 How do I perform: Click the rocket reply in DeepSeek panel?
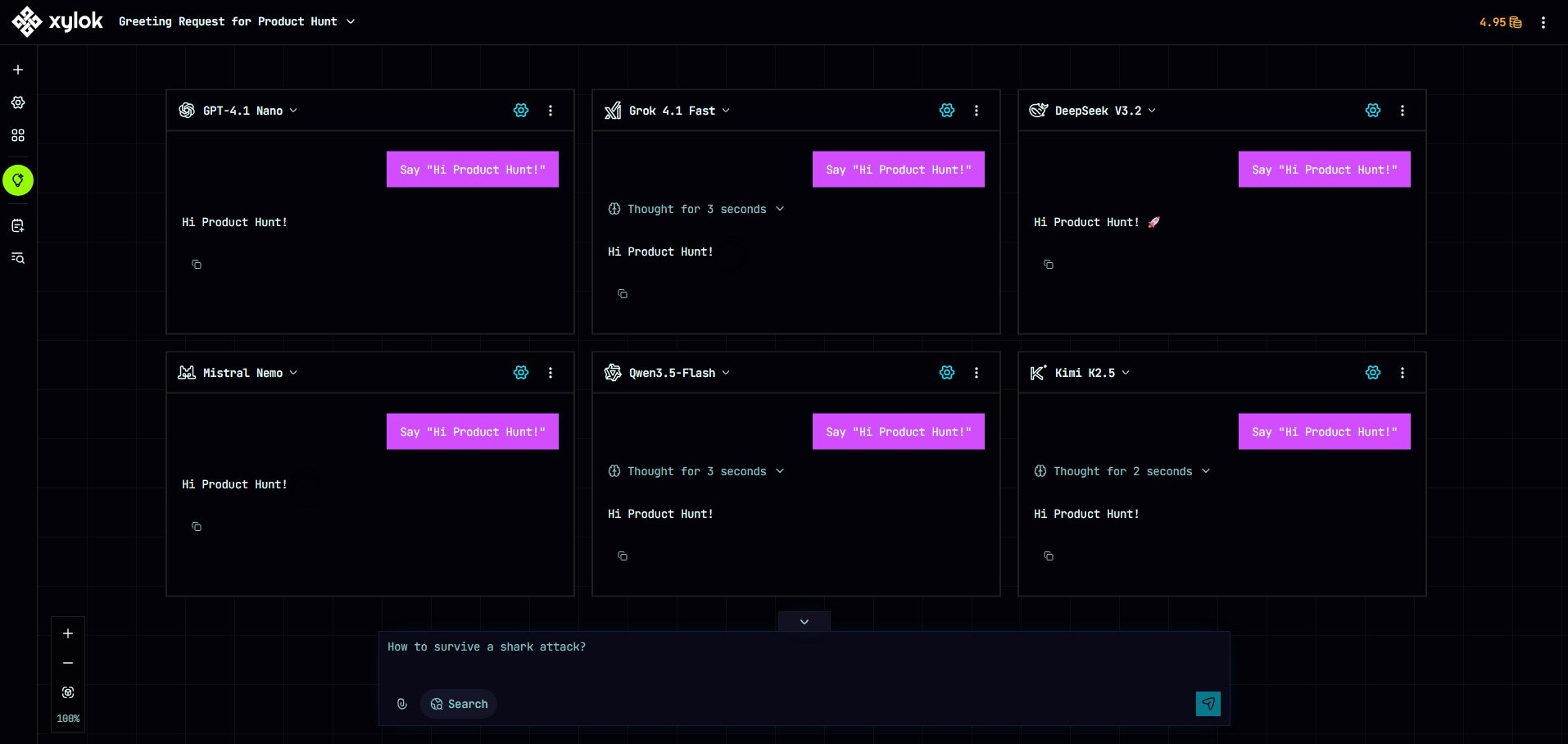1097,222
